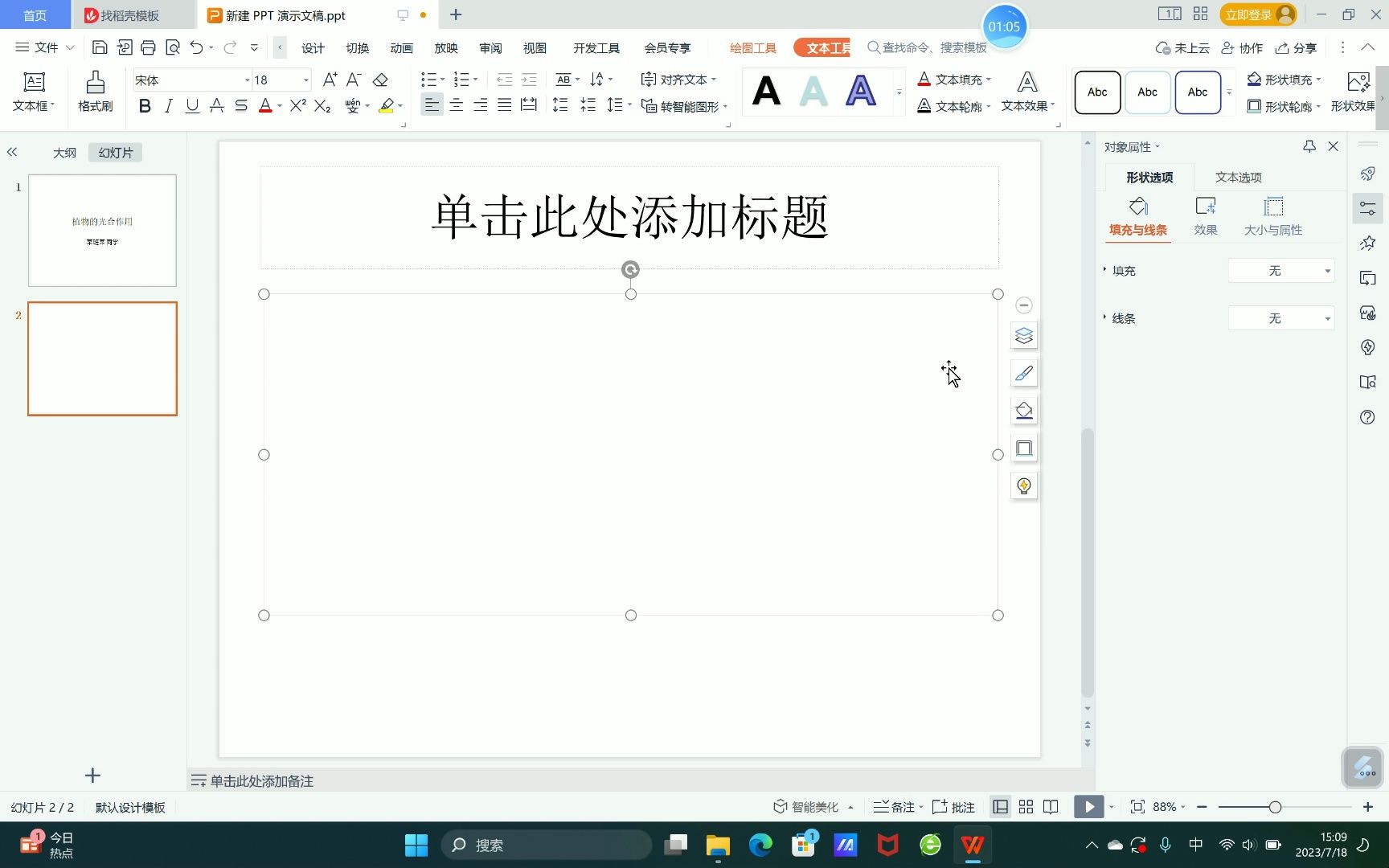The image size is (1389, 868).
Task: Clear formatting with the eraser icon
Action: tap(380, 80)
